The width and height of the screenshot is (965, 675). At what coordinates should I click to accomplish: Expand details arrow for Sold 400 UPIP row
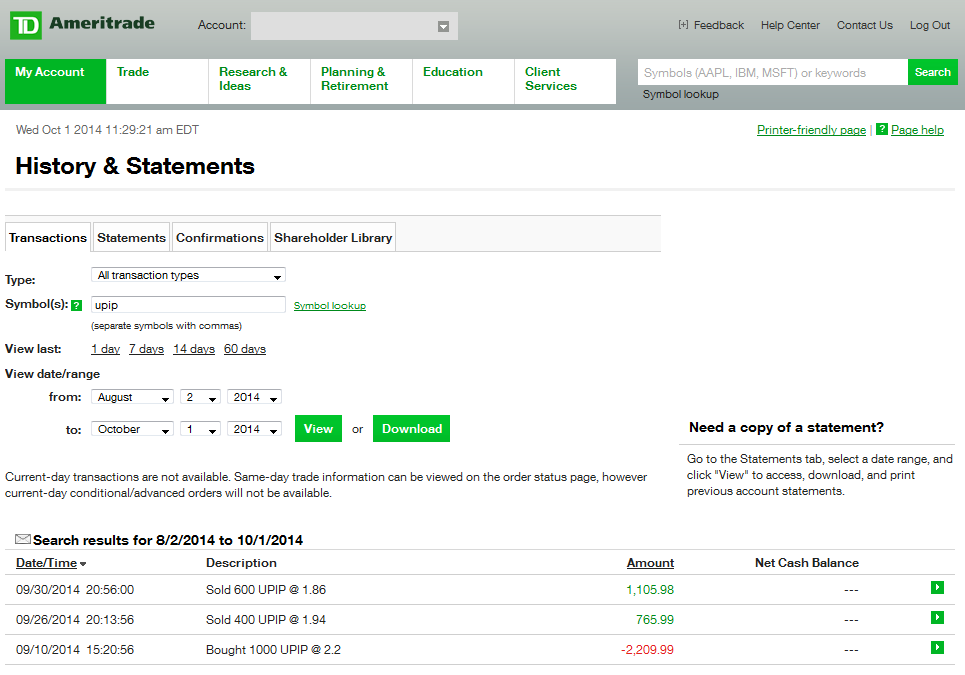point(937,617)
